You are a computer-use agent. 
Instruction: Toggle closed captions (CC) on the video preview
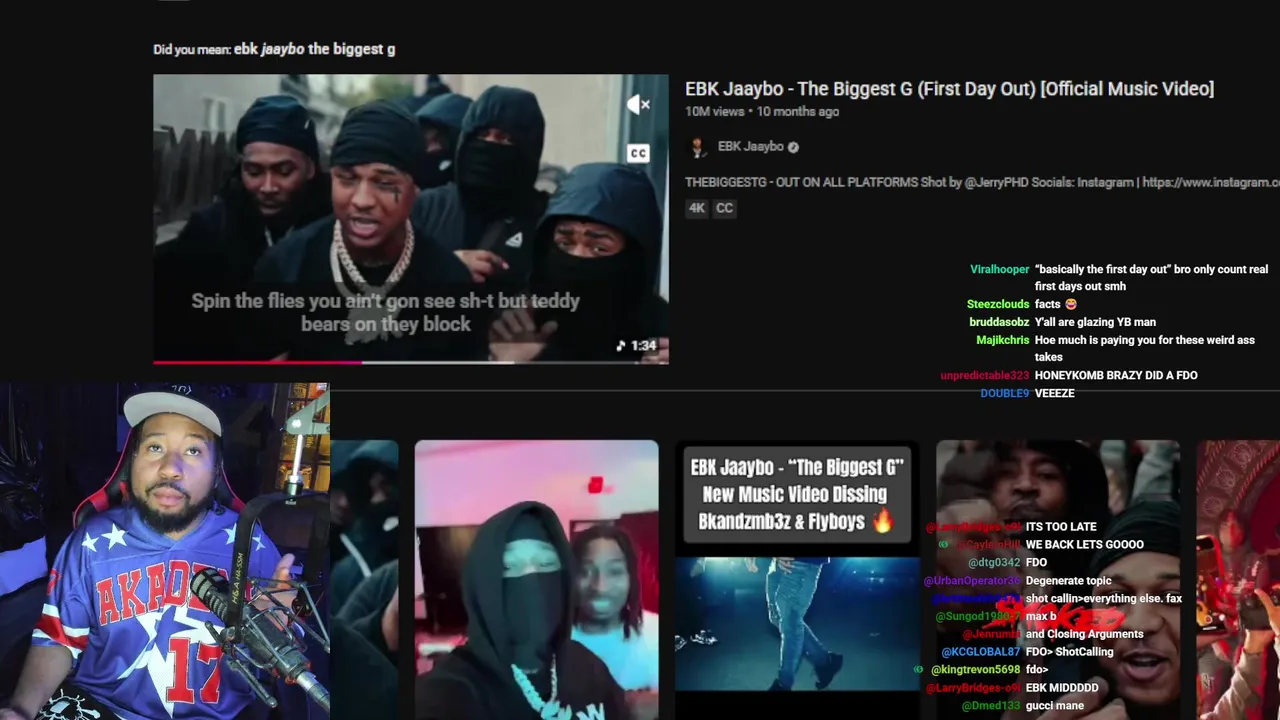click(638, 153)
